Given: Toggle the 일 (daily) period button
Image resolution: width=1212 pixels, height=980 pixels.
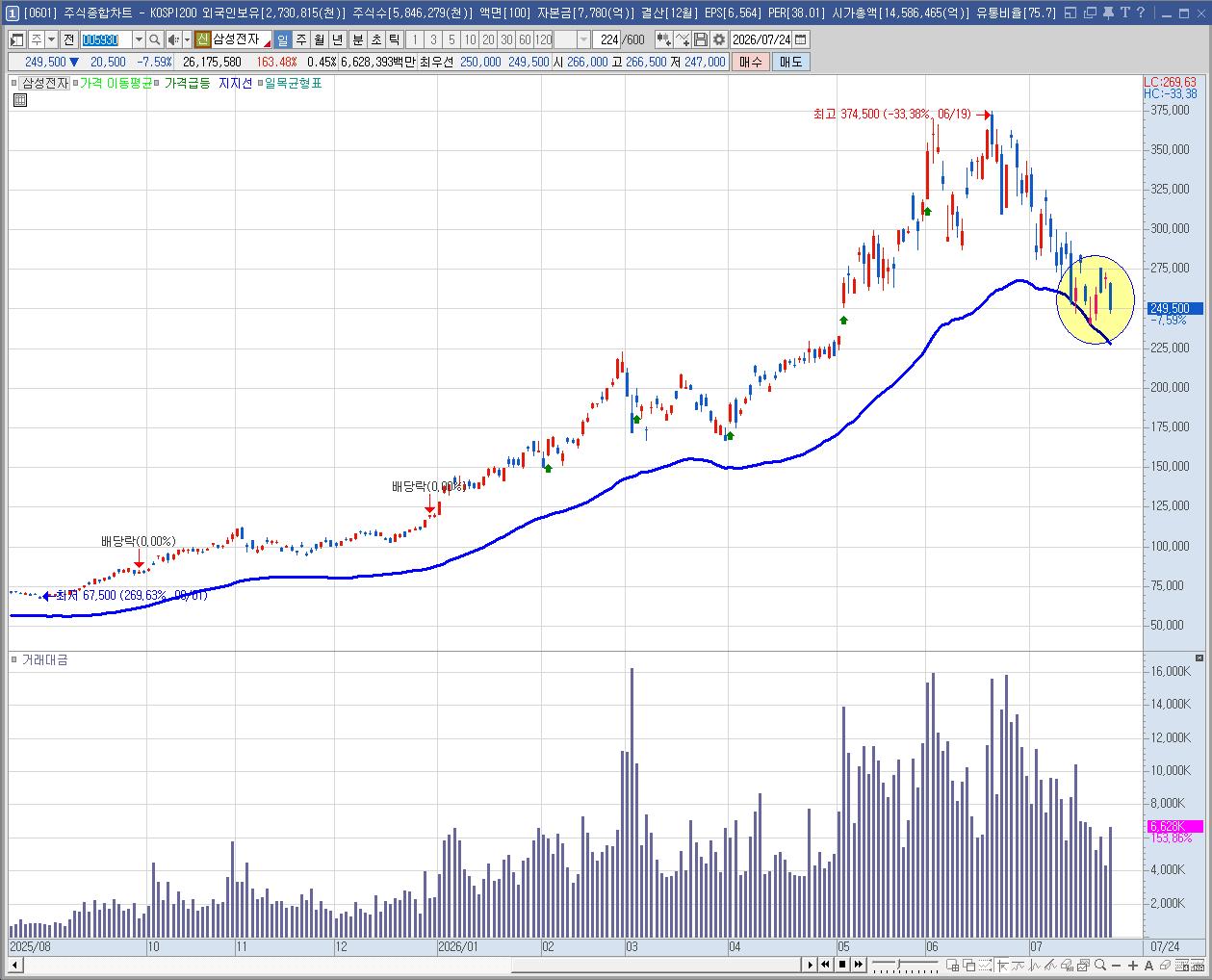Looking at the screenshot, I should coord(281,39).
